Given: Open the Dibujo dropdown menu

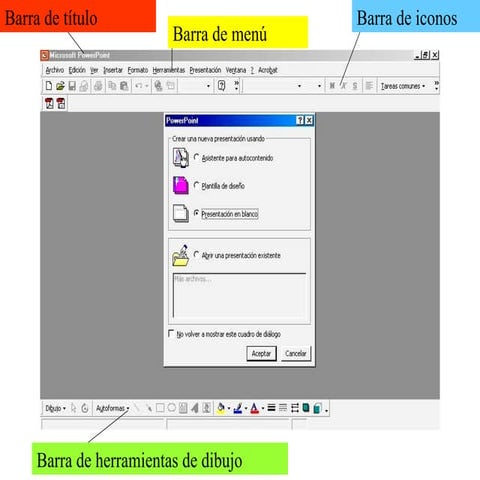Looking at the screenshot, I should pyautogui.click(x=55, y=408).
